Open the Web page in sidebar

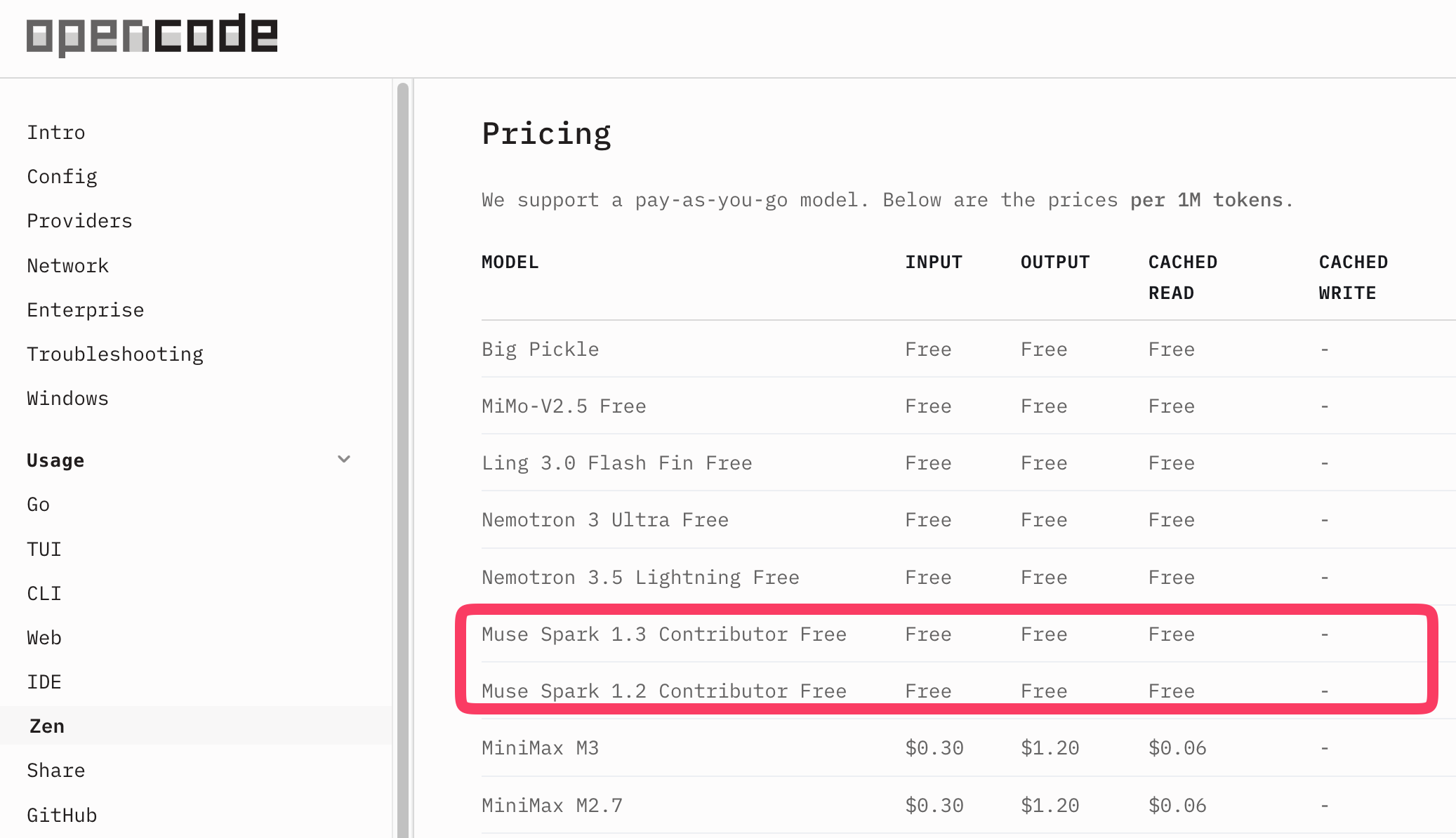tap(44, 637)
